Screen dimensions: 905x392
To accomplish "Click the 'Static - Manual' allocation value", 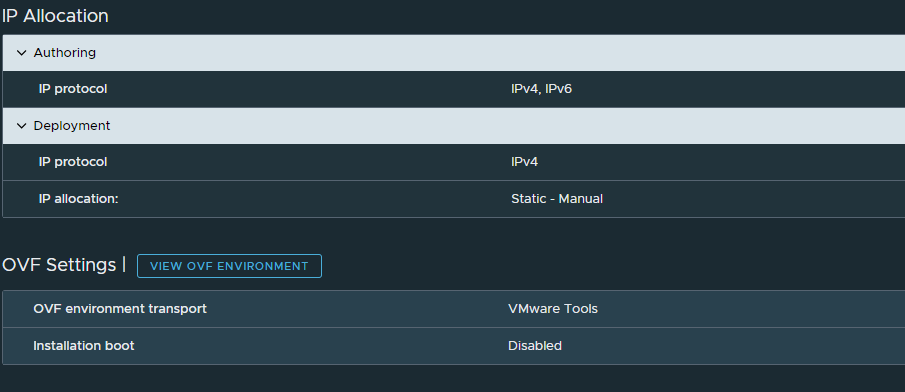I will point(557,199).
